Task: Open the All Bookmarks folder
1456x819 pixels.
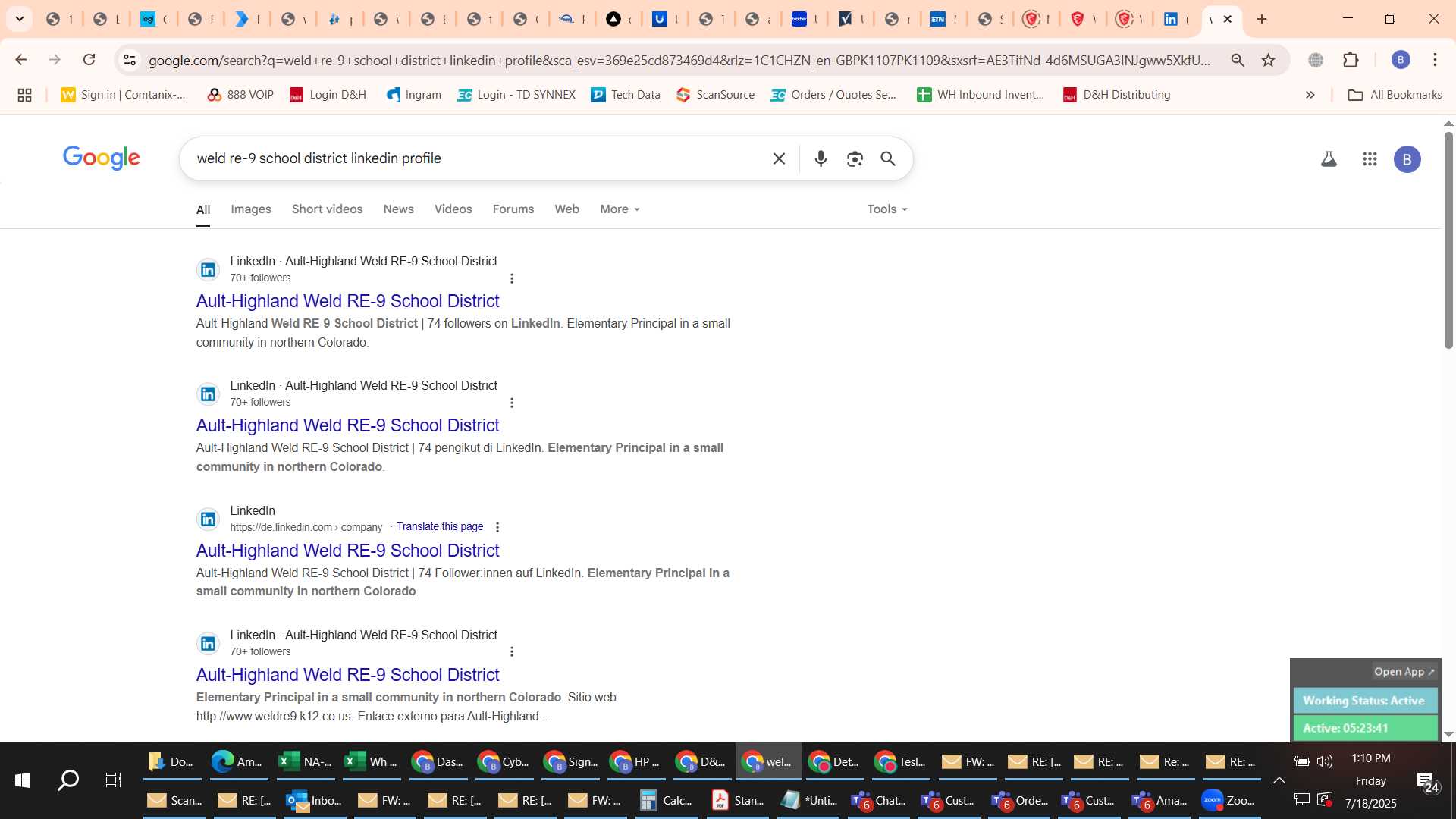Action: (x=1395, y=95)
